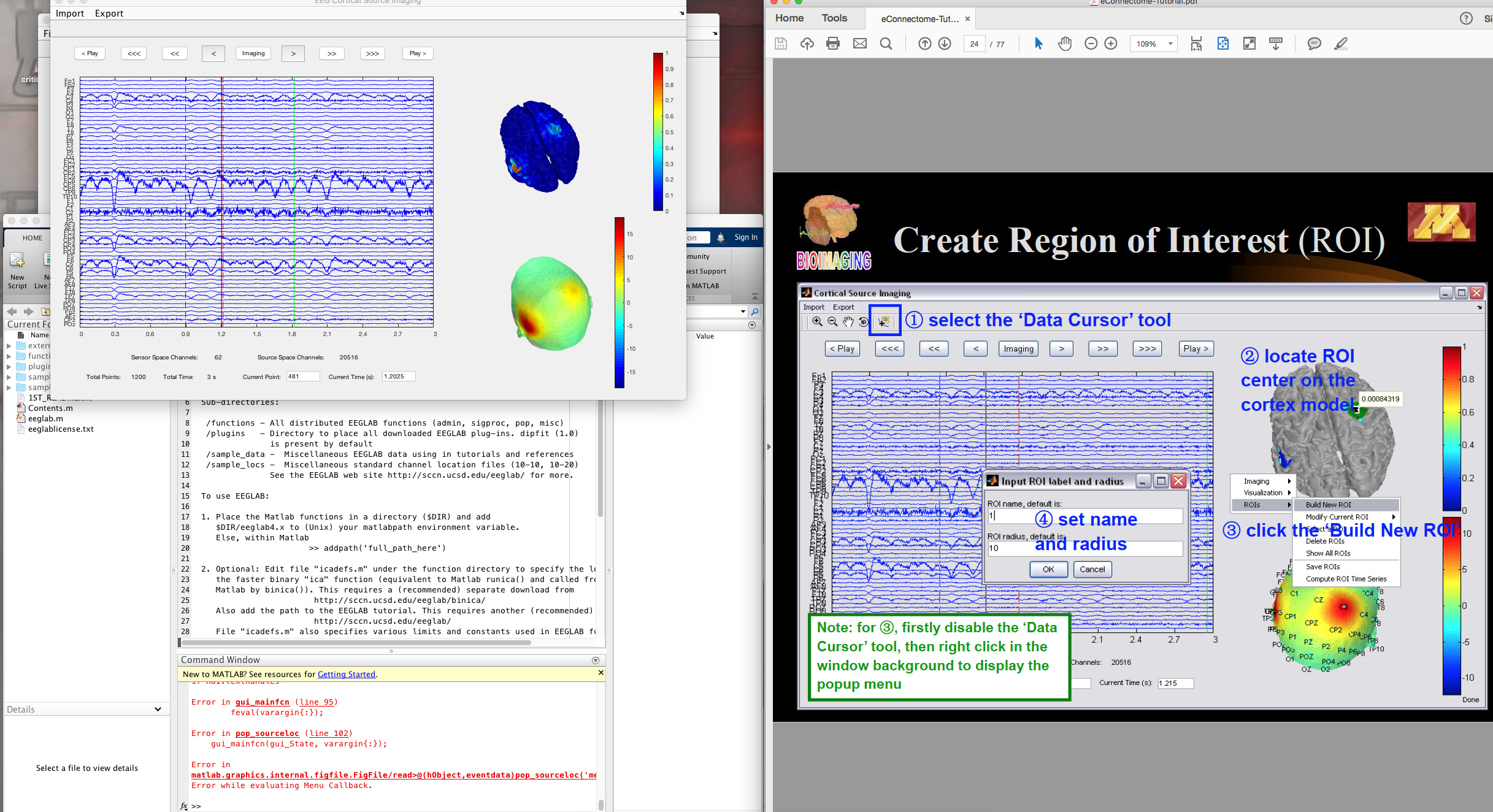Viewport: 1493px width, 812px height.
Task: Zoom in the PDF view
Action: click(1111, 44)
